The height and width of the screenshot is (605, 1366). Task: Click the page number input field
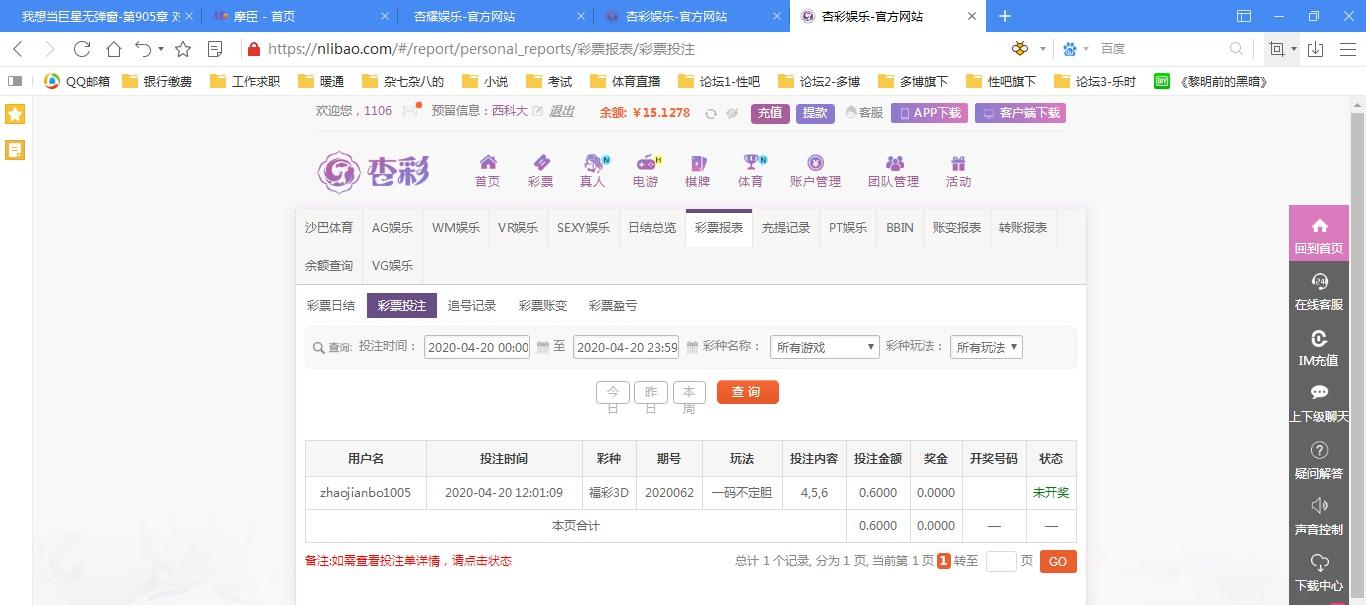click(x=1001, y=561)
